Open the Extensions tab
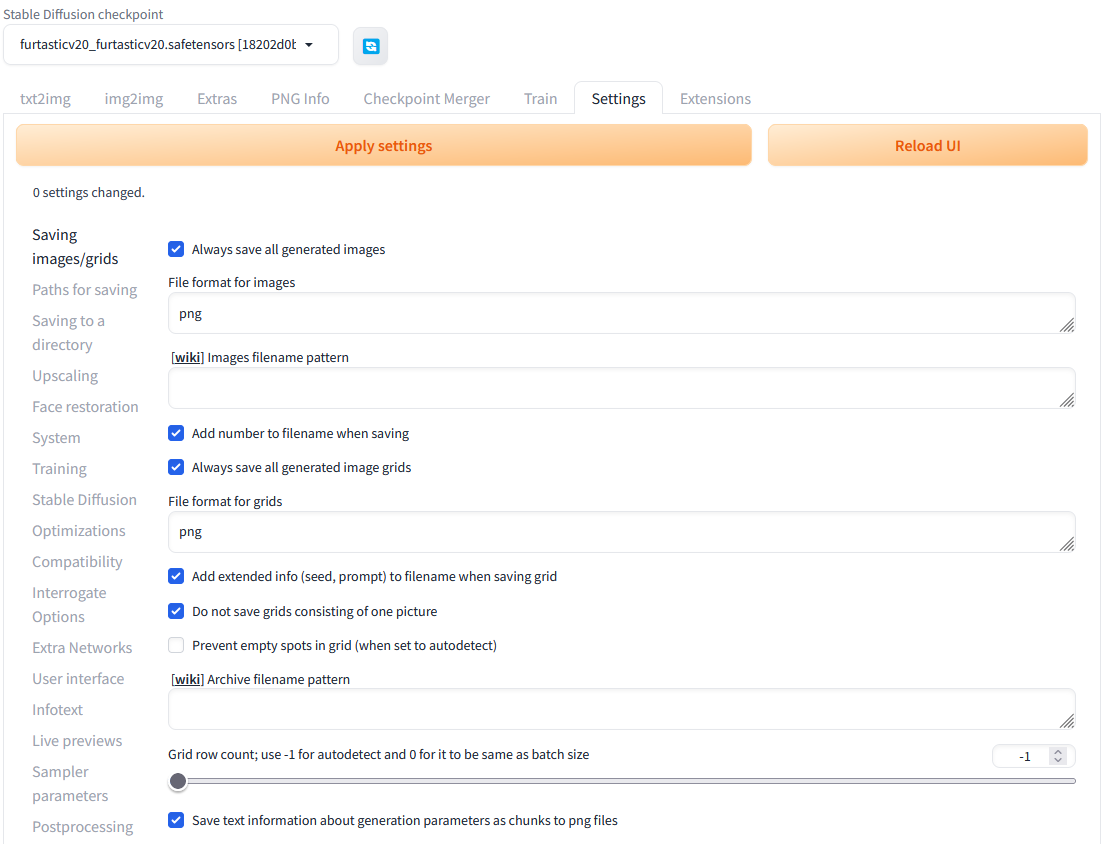1107x844 pixels. click(x=715, y=99)
